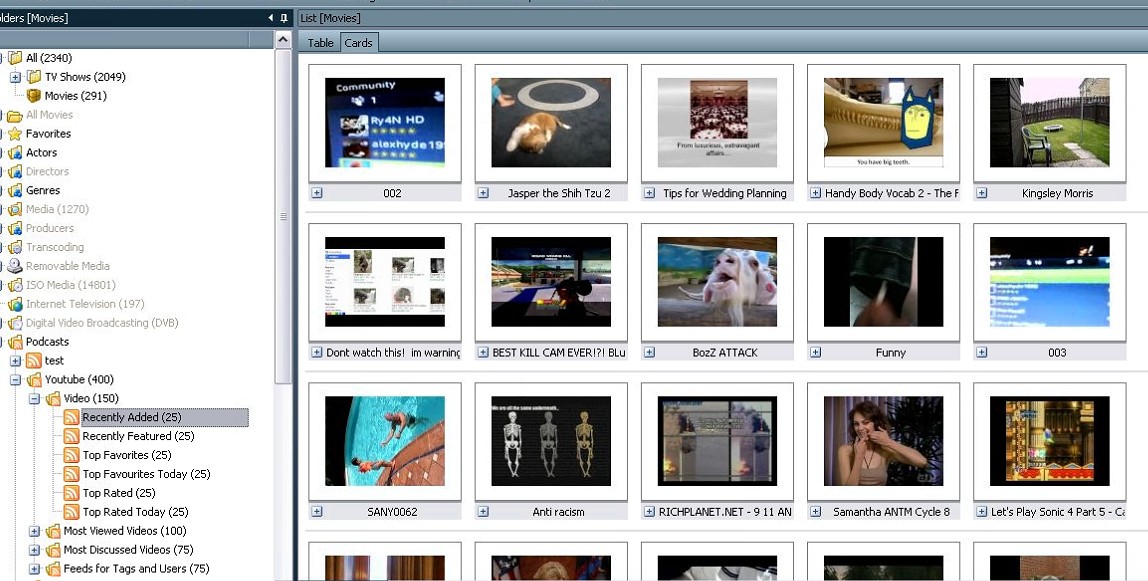
Task: Click RSS icon of Top Favorites (25)
Action: [x=71, y=455]
